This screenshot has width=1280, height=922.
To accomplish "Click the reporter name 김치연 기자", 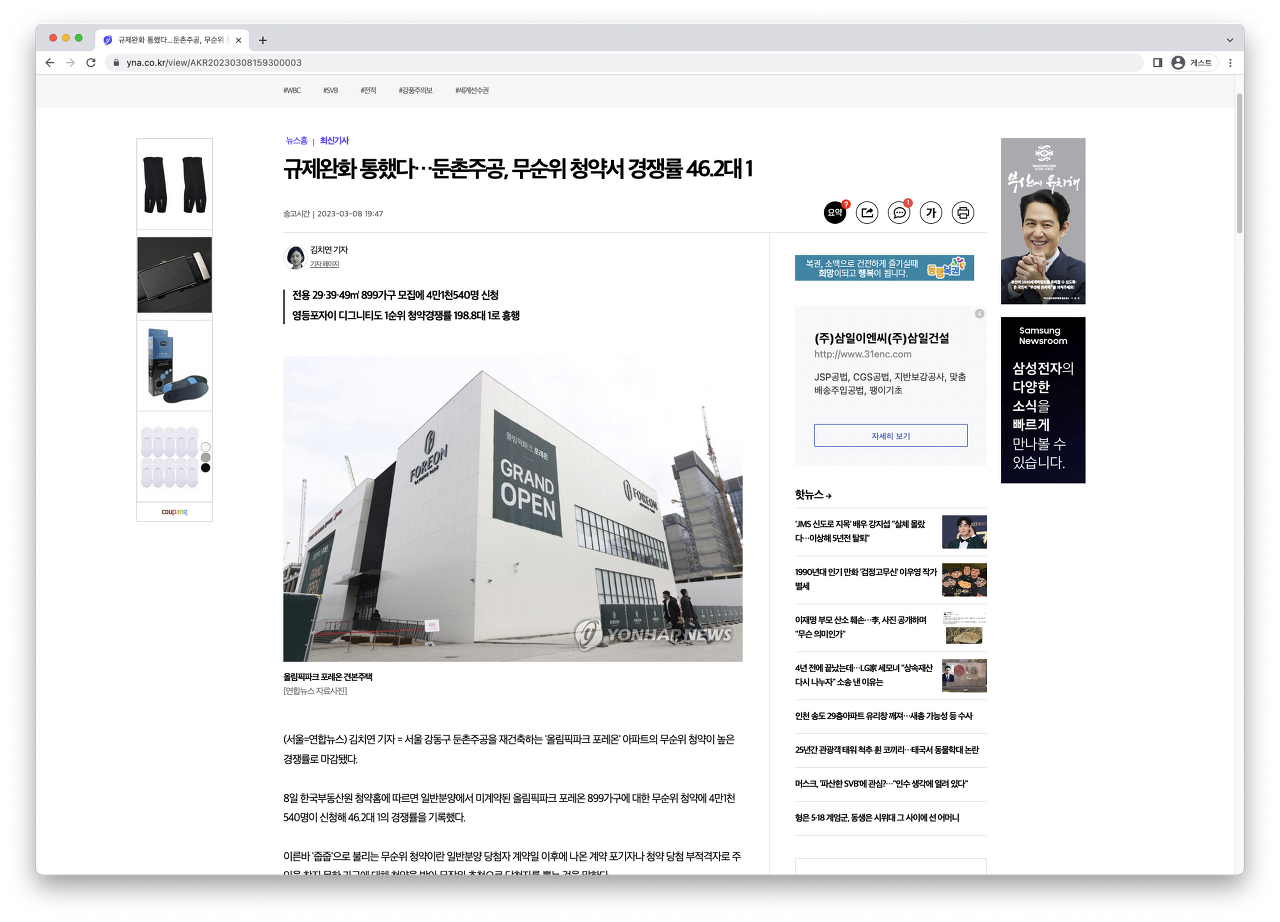I will [x=329, y=250].
